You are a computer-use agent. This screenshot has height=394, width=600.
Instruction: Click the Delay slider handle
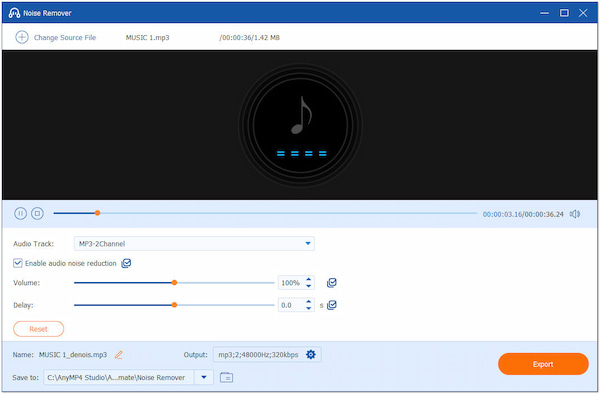click(174, 305)
